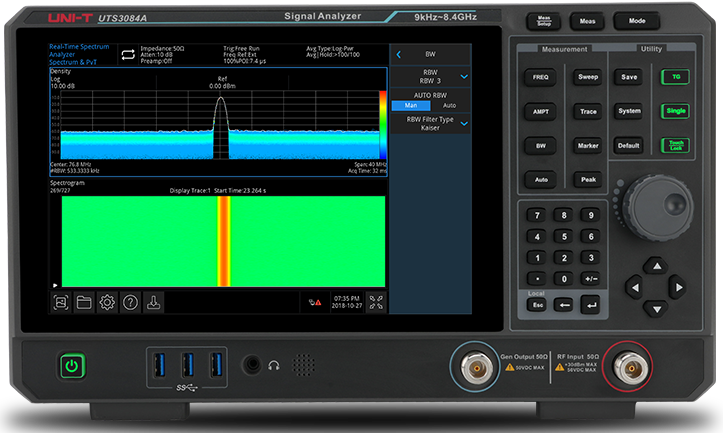Push the BW hardware key
The height and width of the screenshot is (433, 723).
pyautogui.click(x=540, y=146)
